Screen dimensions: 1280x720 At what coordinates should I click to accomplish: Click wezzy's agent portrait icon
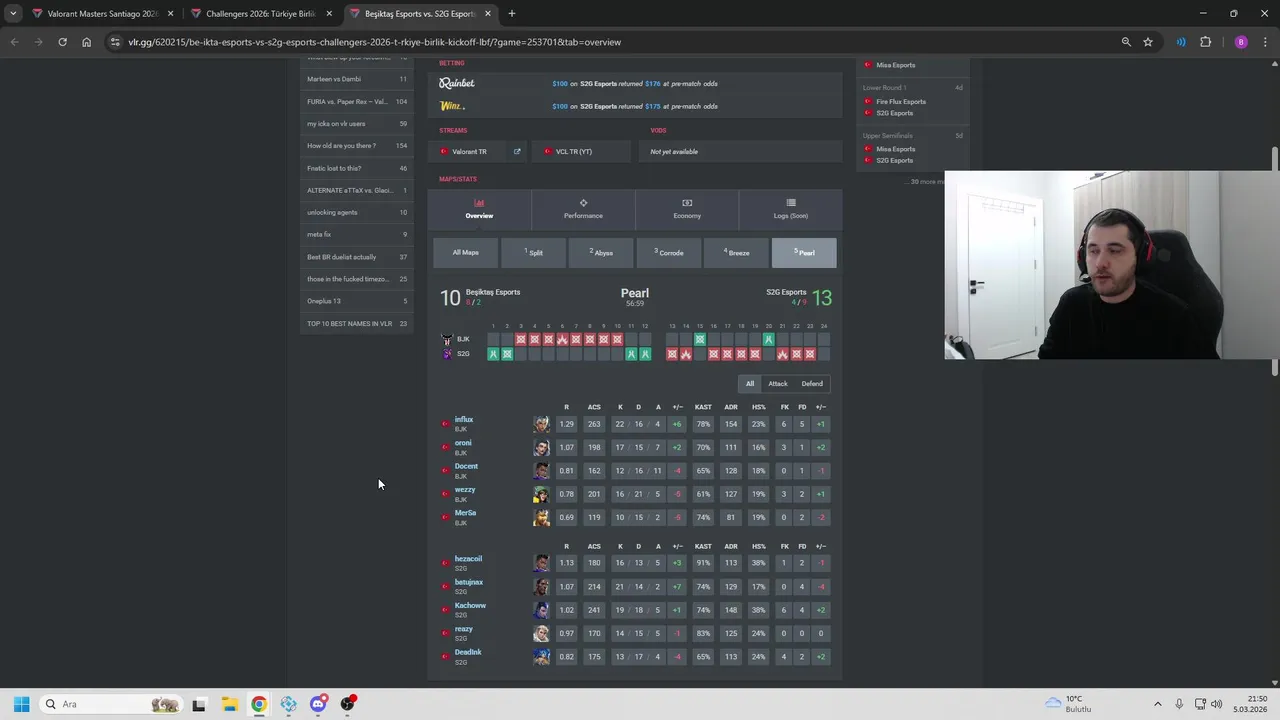point(541,494)
